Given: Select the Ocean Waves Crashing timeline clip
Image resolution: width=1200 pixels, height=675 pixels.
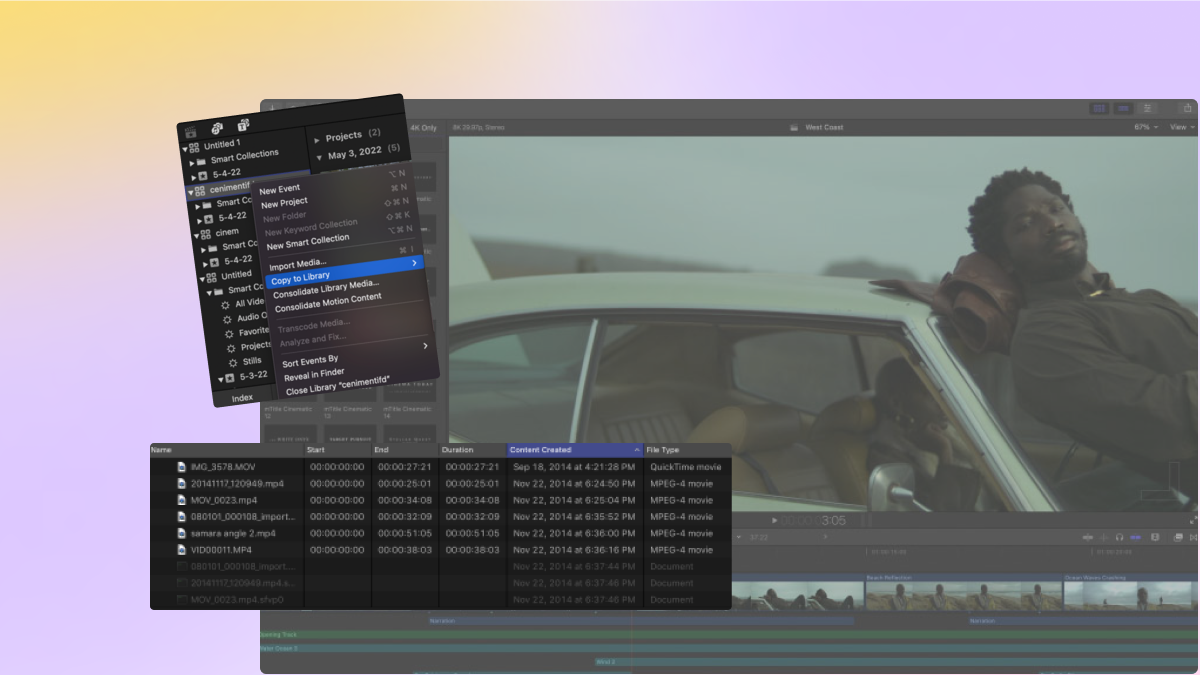Looking at the screenshot, I should coord(1130,593).
